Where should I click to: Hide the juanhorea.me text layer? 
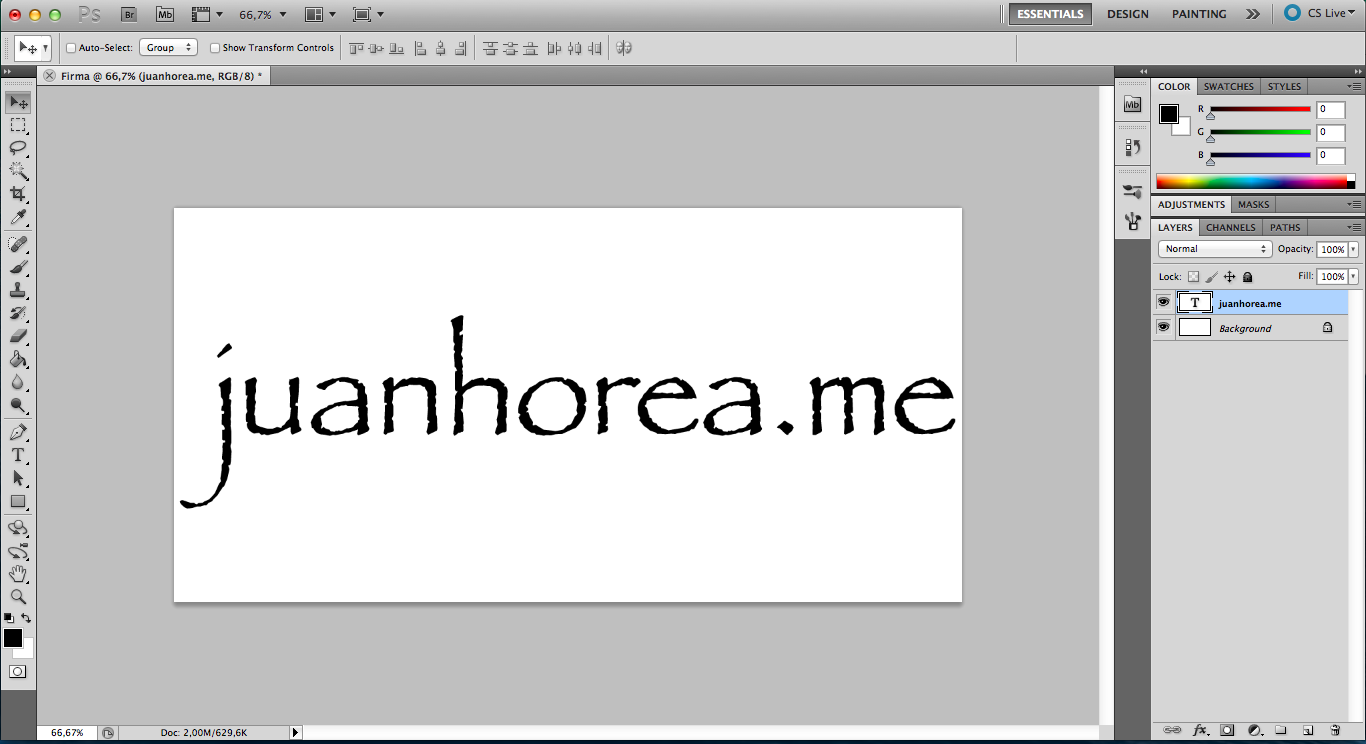(x=1163, y=303)
